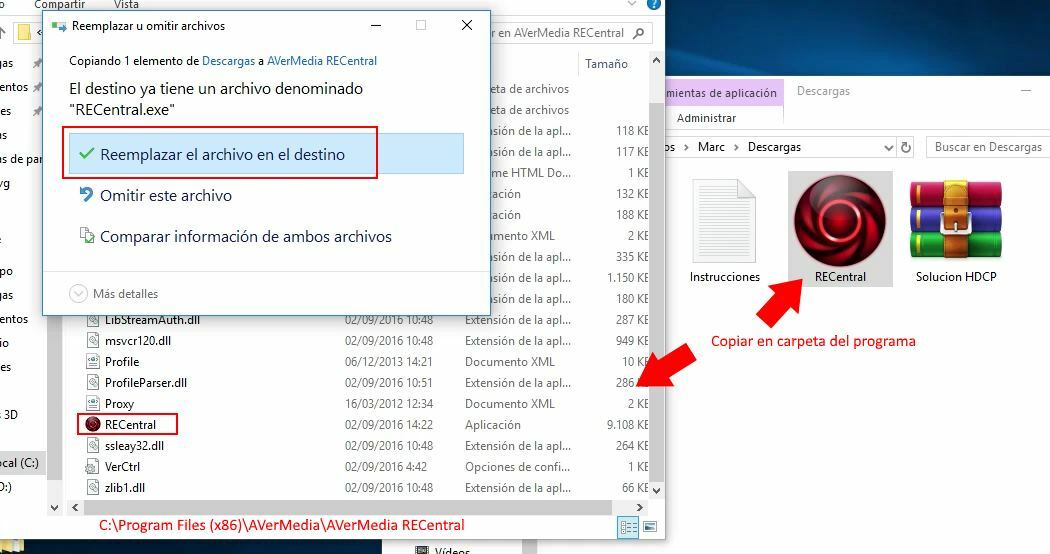This screenshot has width=1050, height=554.
Task: Select the VerCtrl configuration file
Action: (122, 467)
